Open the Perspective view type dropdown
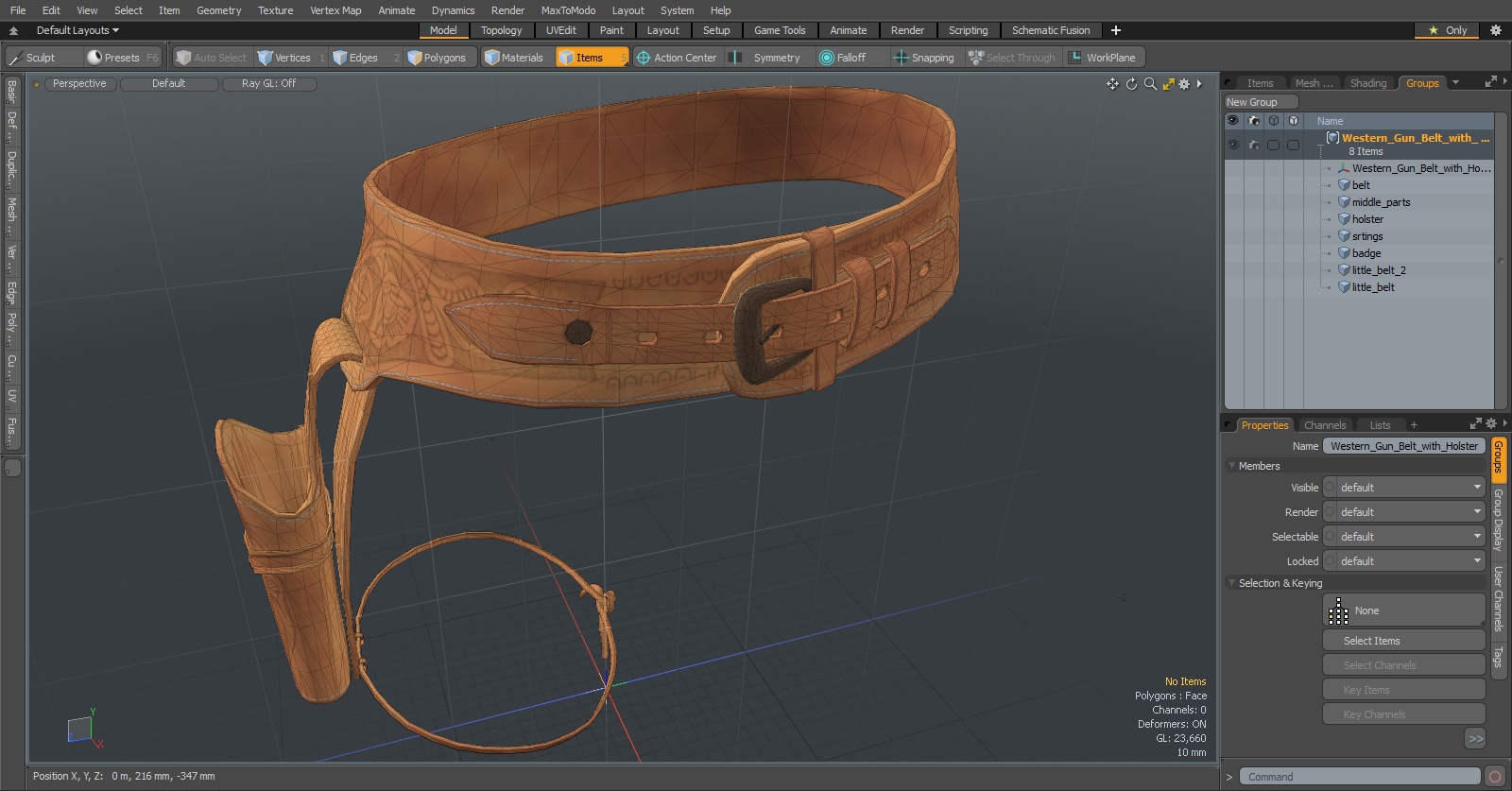 click(x=79, y=84)
